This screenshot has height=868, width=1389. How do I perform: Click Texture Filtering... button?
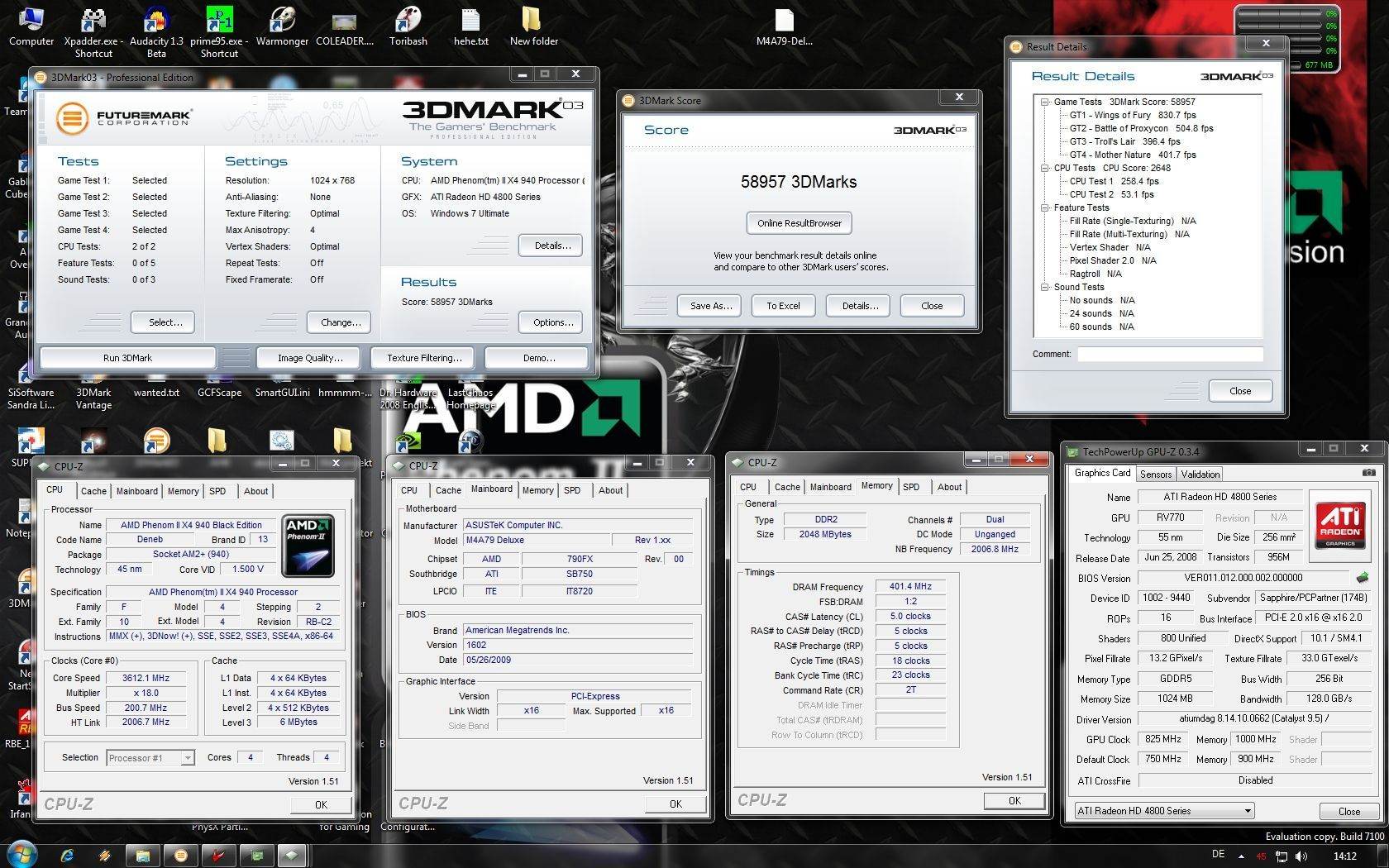pos(424,358)
